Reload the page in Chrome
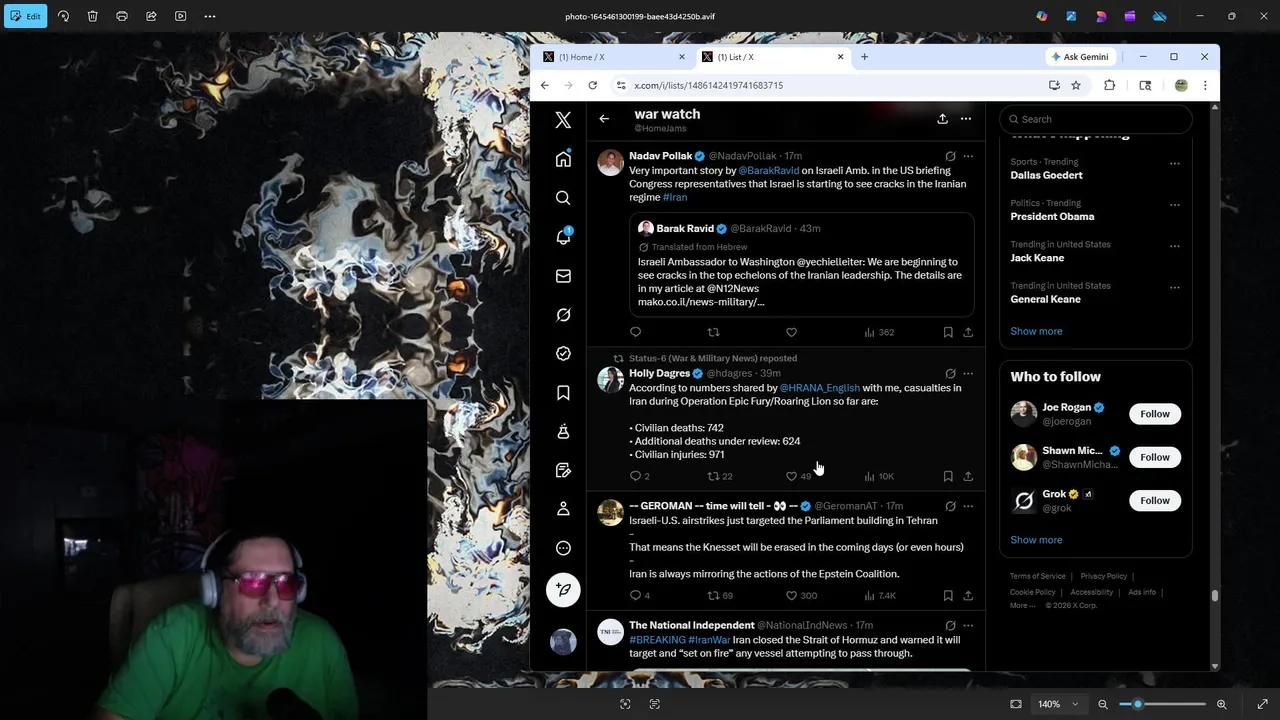The width and height of the screenshot is (1280, 720). coord(592,85)
